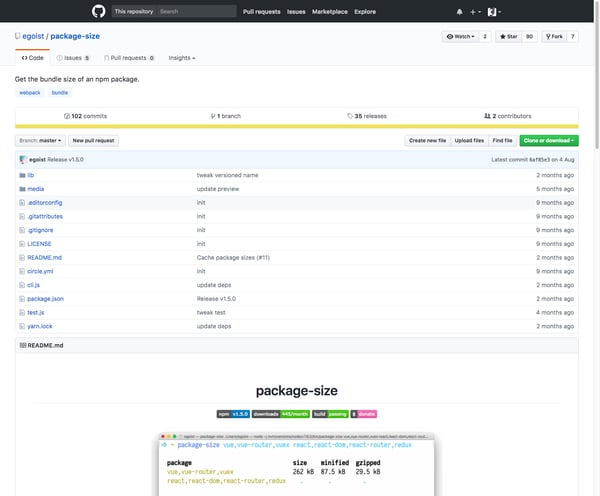Open the 102 commits link
The height and width of the screenshot is (496, 600).
(85, 116)
